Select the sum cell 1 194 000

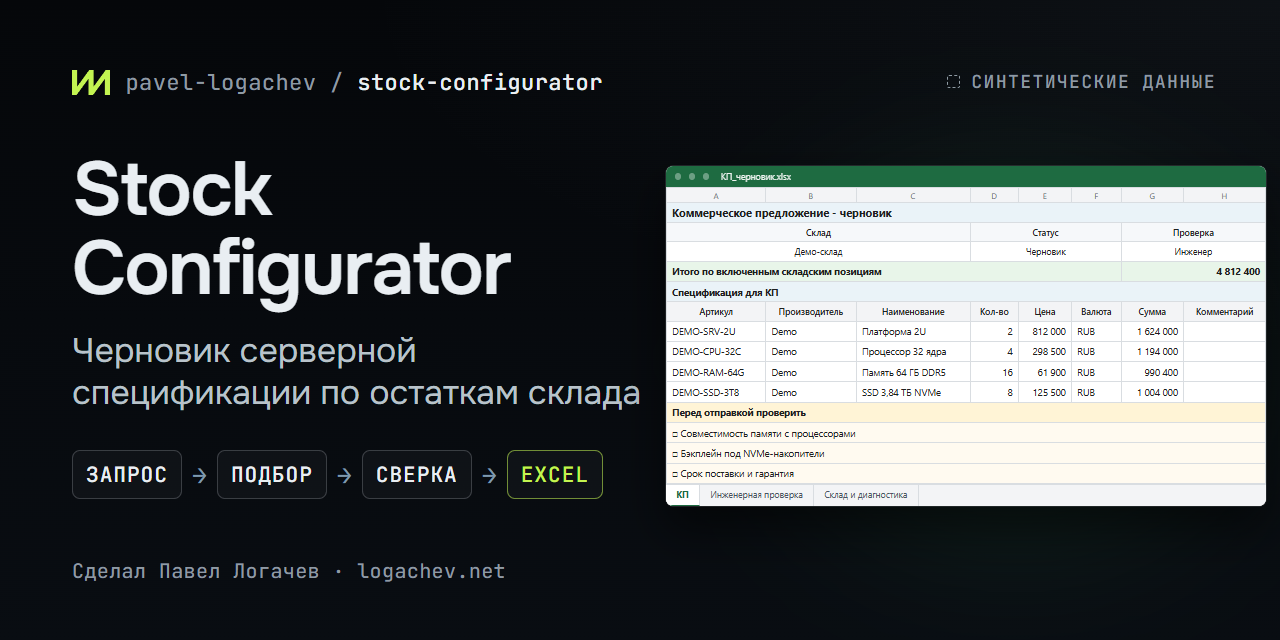1153,352
